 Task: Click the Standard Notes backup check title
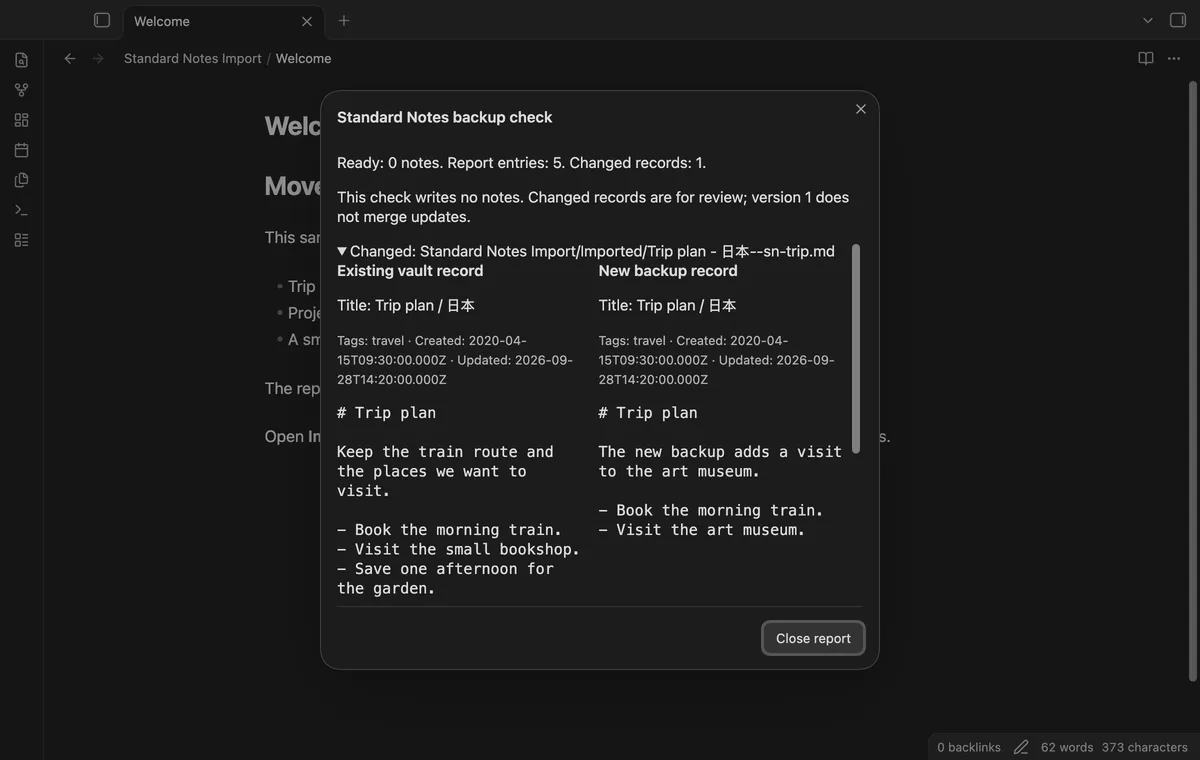coord(445,117)
